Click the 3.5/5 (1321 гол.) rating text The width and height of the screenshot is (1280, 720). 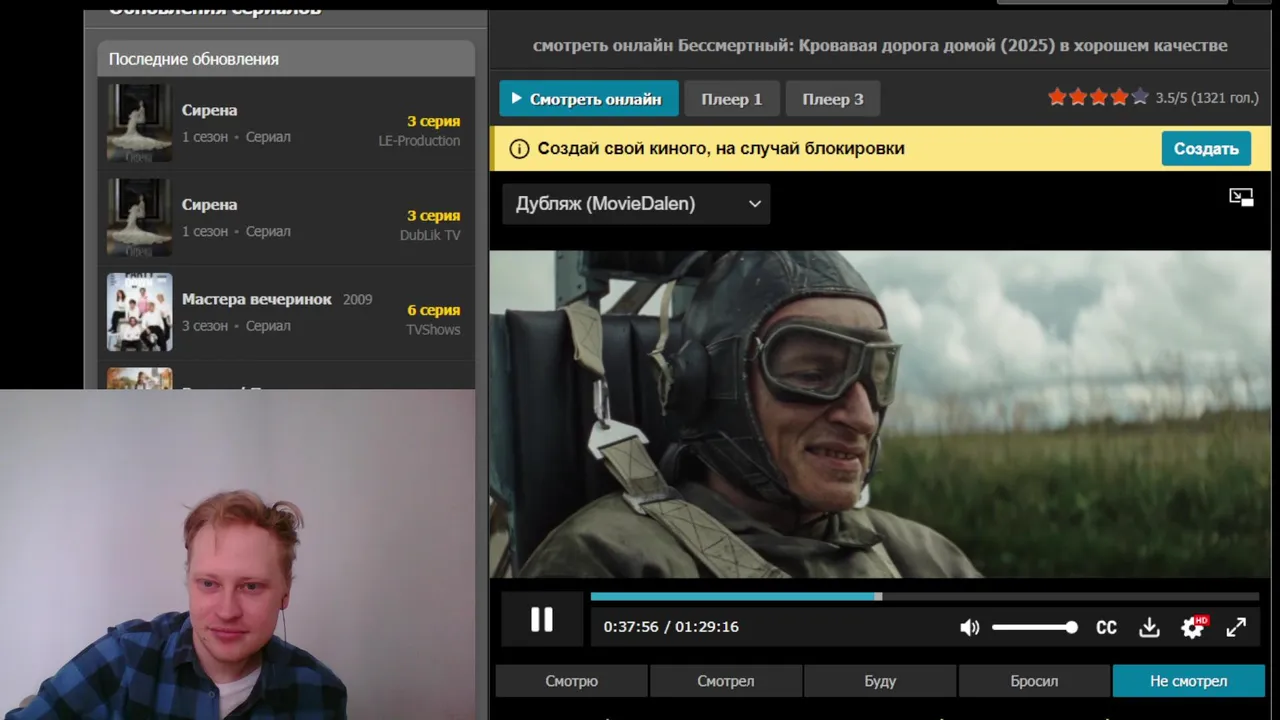pos(1207,98)
